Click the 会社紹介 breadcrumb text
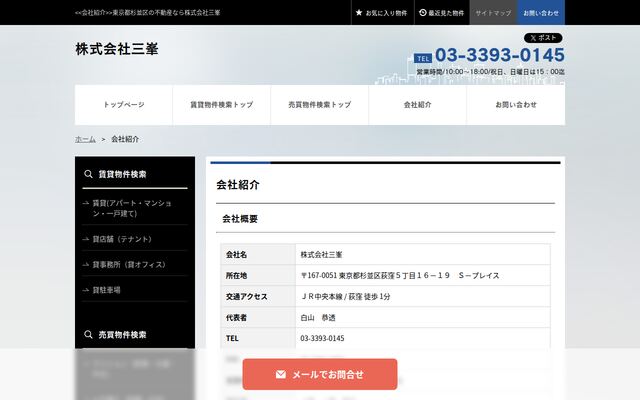640x400 pixels. click(125, 139)
